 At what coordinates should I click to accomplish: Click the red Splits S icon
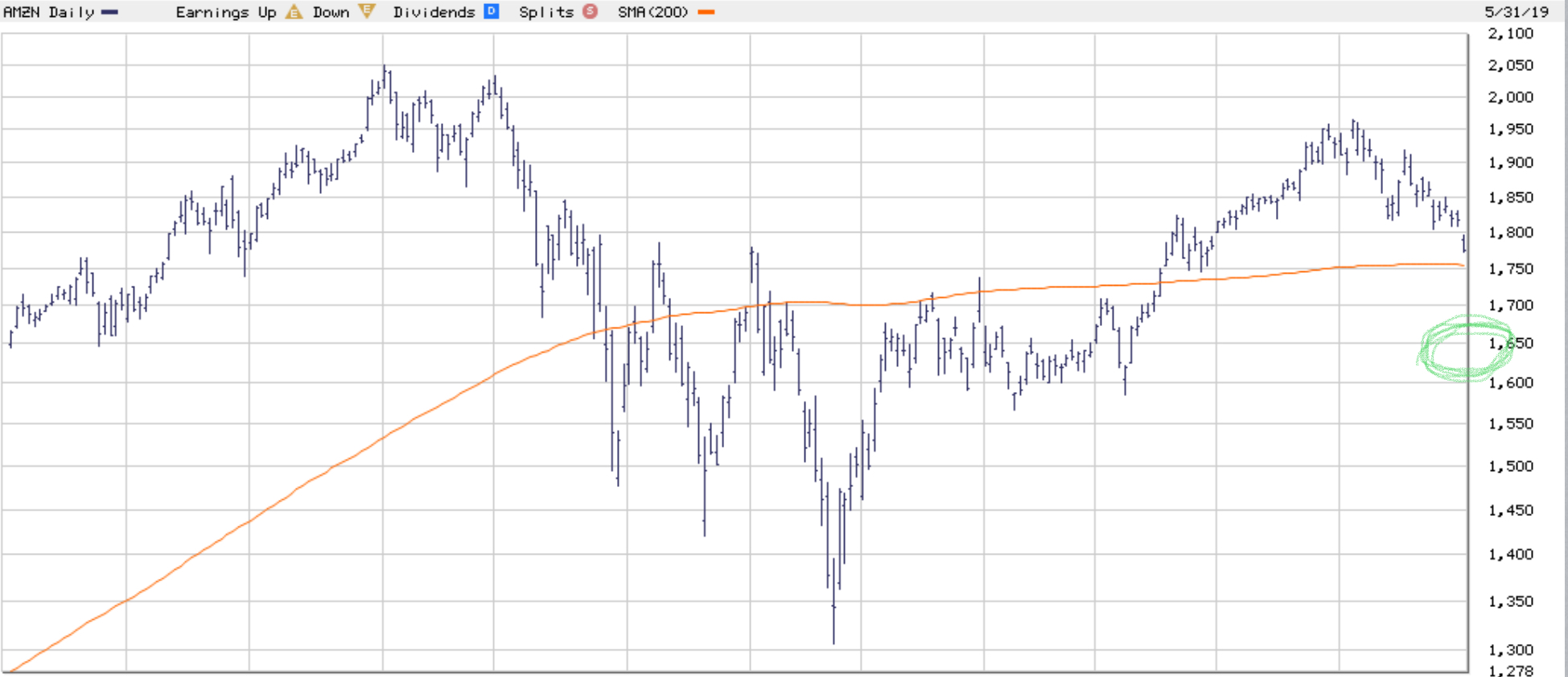tap(591, 11)
